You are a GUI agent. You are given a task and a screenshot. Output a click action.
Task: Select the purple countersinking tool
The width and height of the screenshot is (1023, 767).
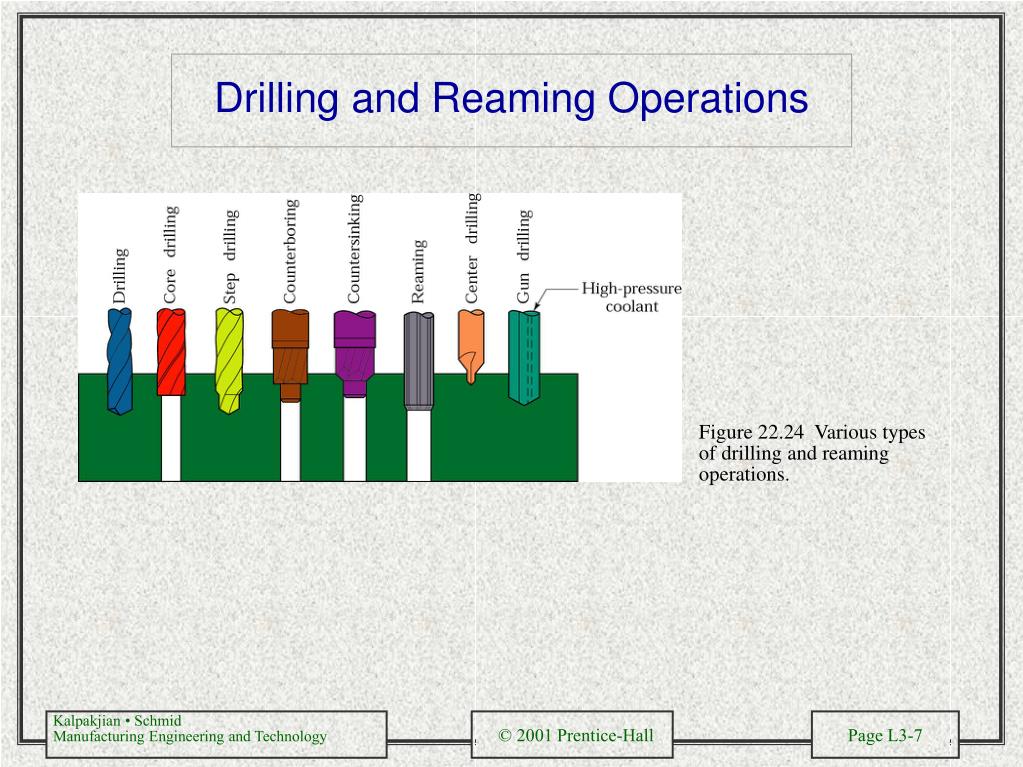(354, 353)
